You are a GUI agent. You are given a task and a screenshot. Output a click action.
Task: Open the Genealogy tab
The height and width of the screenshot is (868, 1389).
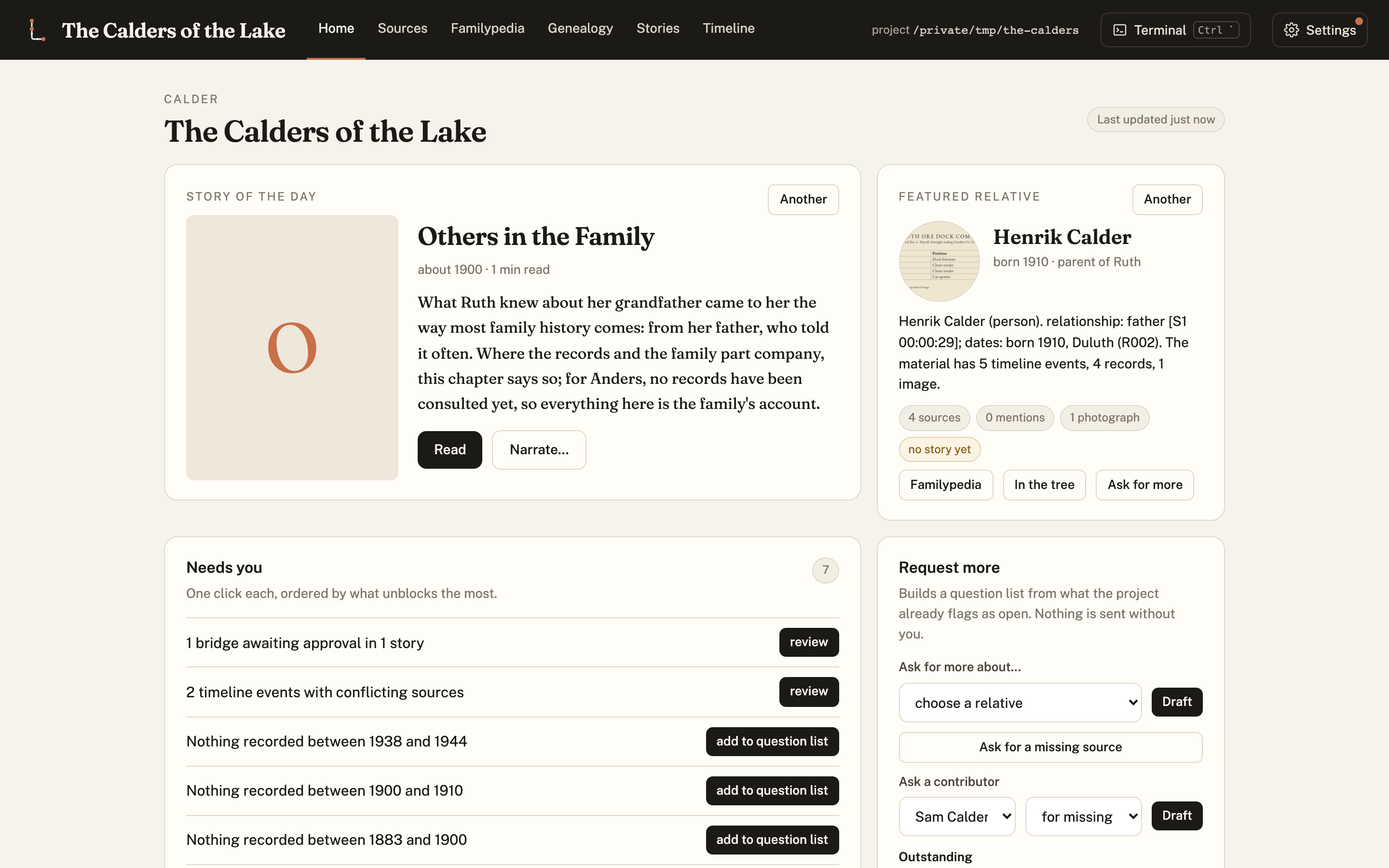(580, 28)
